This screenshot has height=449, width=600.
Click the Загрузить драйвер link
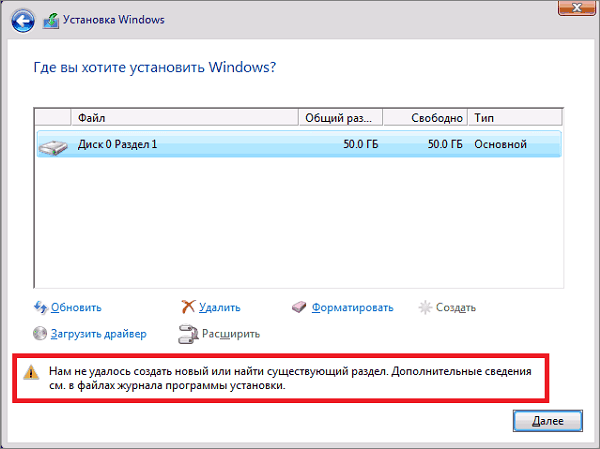tap(98, 334)
